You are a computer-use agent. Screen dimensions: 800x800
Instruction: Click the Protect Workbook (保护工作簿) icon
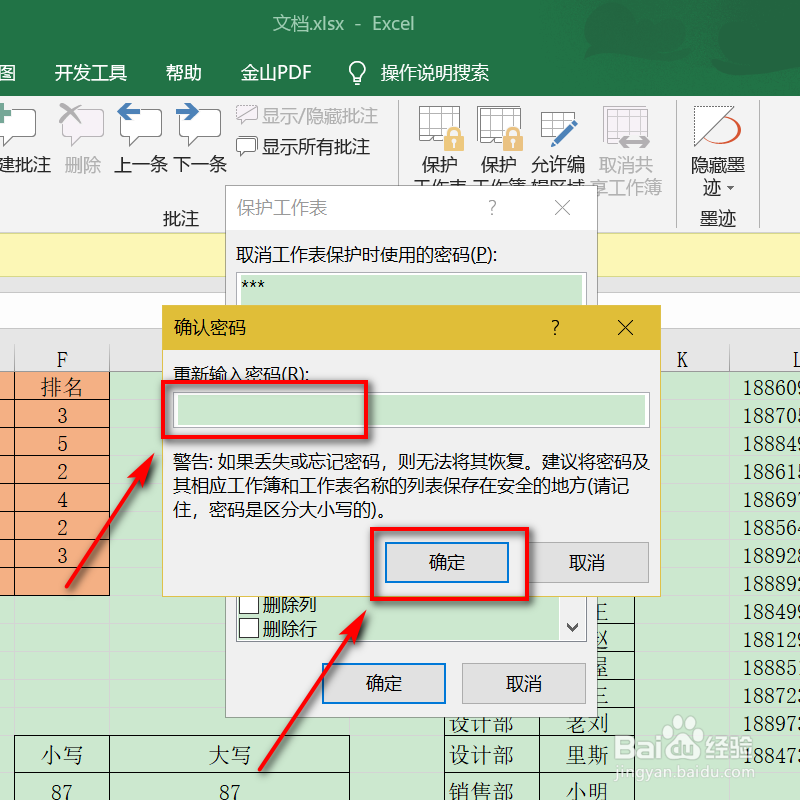coord(499,135)
